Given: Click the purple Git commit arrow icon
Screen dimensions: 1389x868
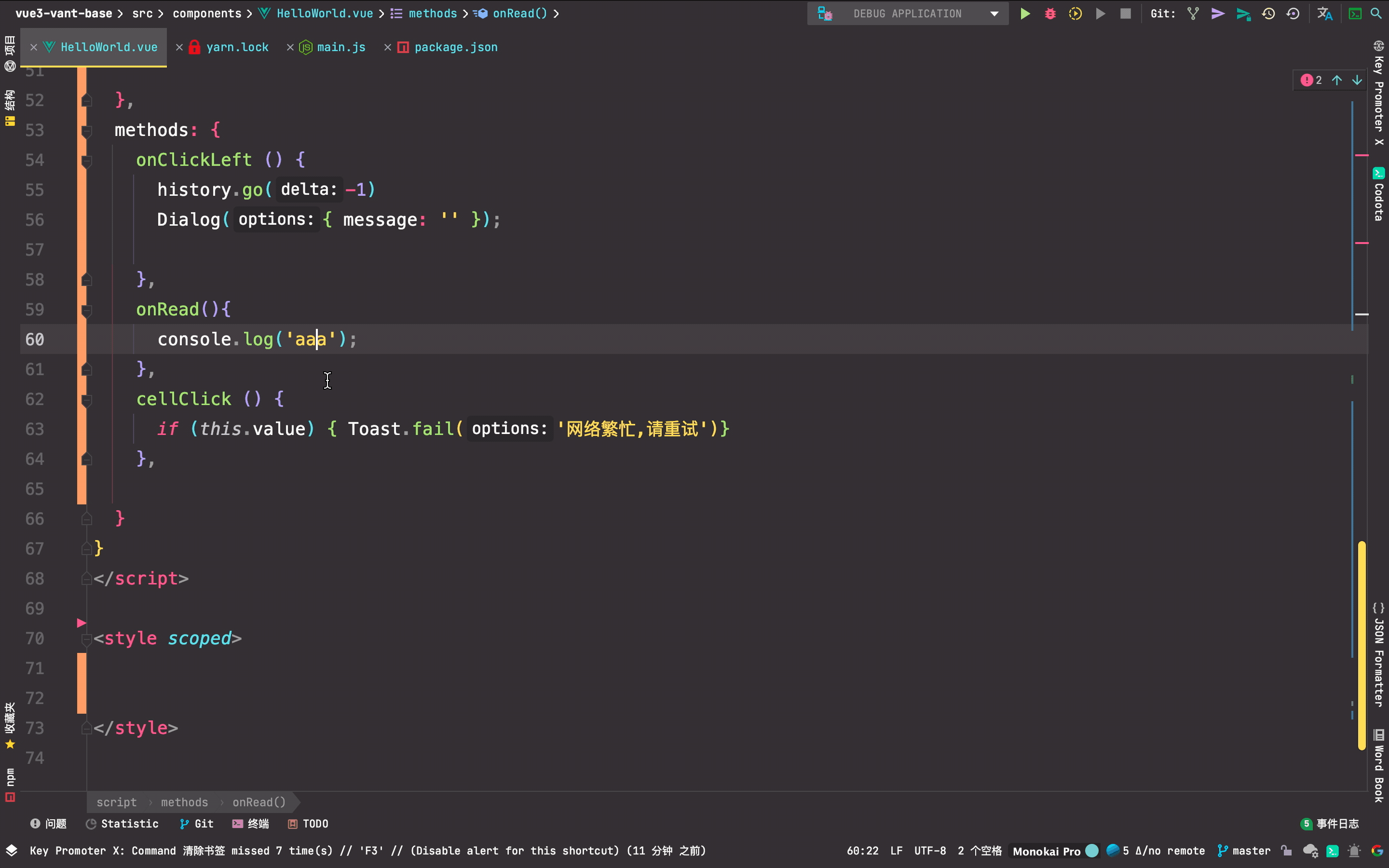Looking at the screenshot, I should point(1217,14).
